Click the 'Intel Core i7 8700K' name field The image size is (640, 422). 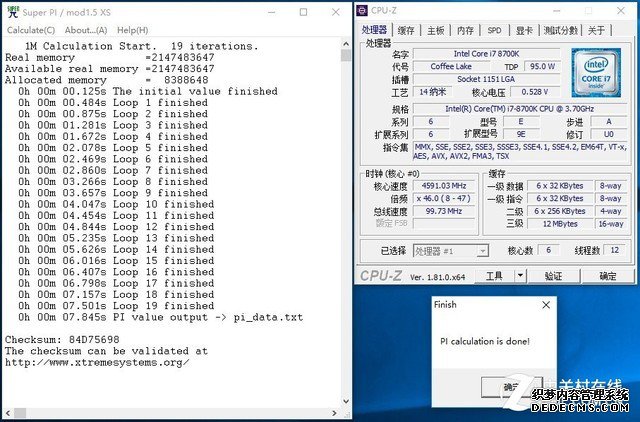point(487,54)
